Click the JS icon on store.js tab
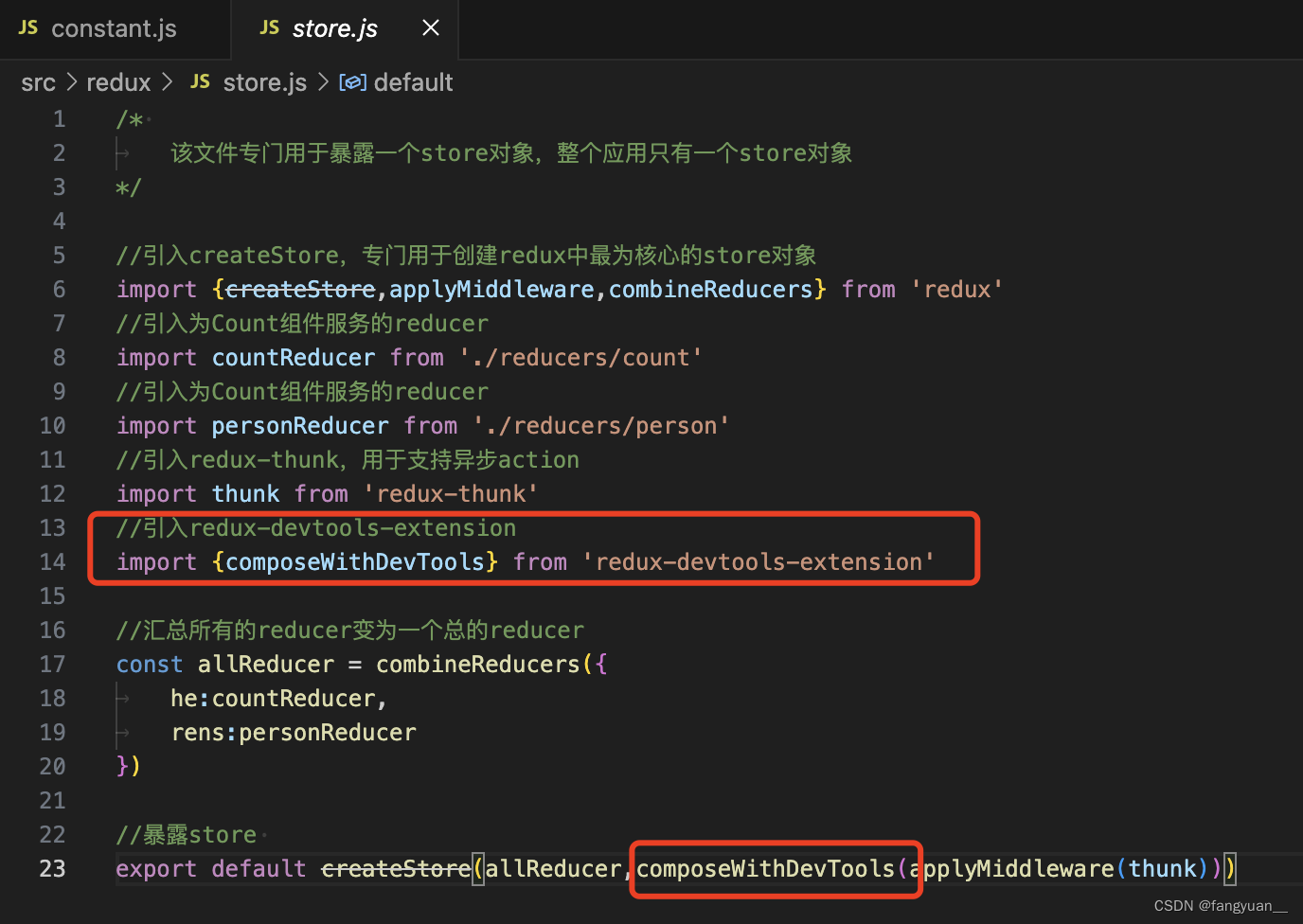Screen dimensions: 1303x924 pos(270,27)
